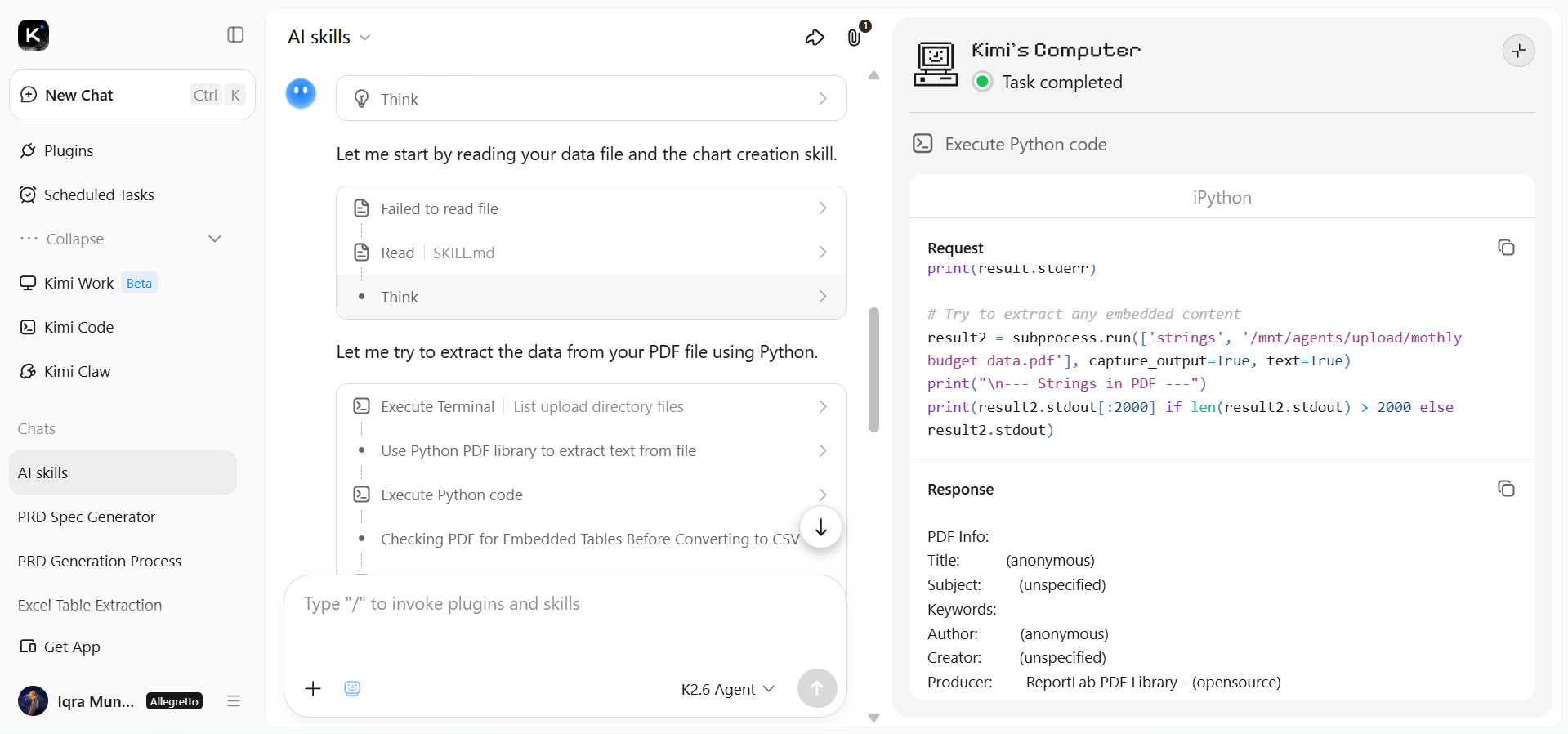Click the message input field
Screen dimensions: 1568x734
tap(565, 604)
